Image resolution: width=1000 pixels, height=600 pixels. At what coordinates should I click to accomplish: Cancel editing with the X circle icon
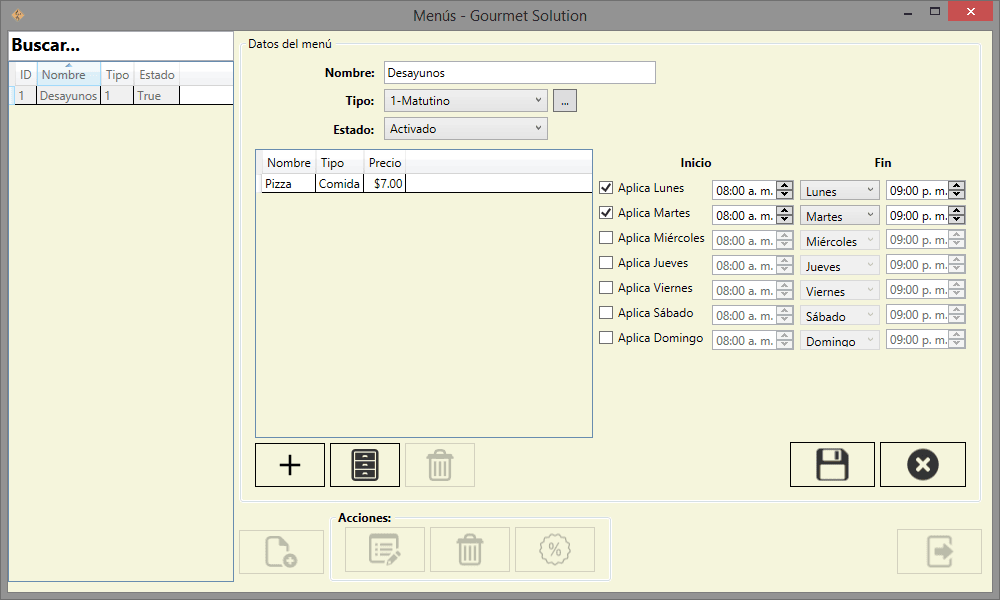922,465
